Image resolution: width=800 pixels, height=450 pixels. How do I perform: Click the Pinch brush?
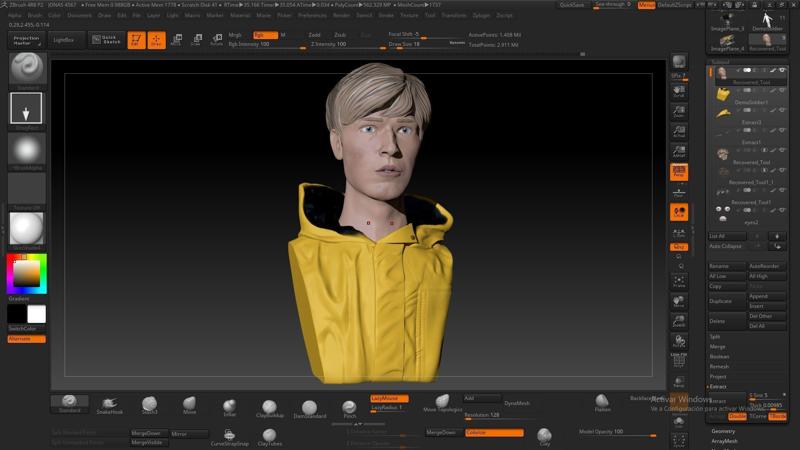(350, 405)
